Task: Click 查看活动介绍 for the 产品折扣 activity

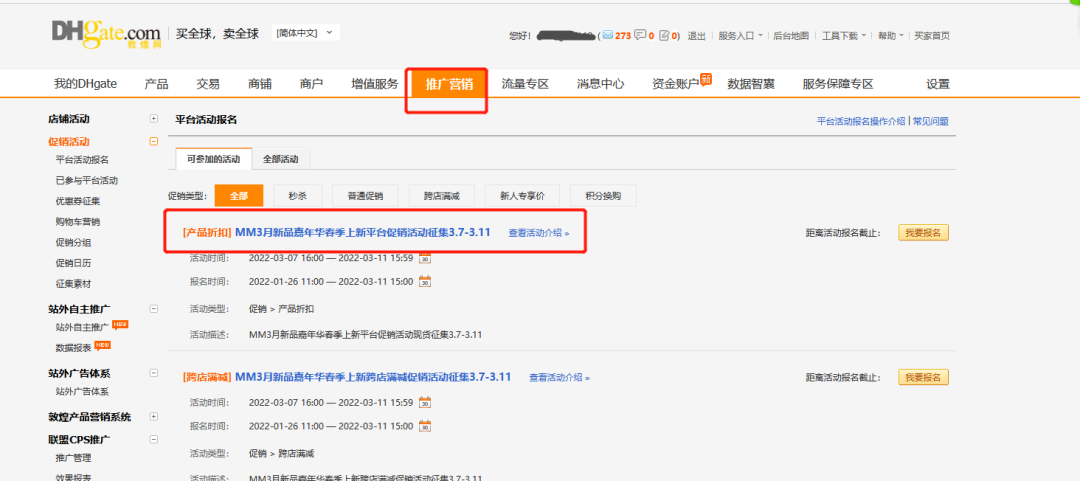Action: [539, 233]
